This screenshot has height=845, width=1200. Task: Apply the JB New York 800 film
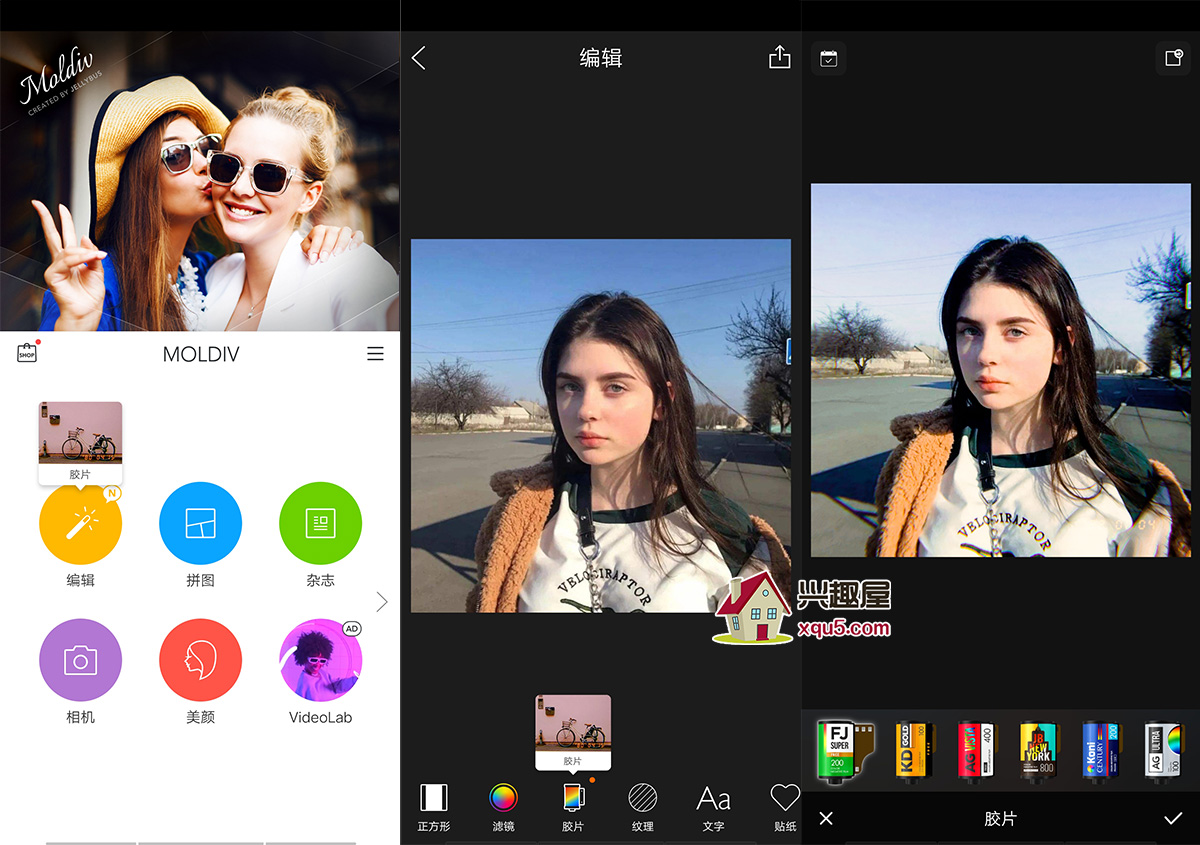click(1038, 750)
